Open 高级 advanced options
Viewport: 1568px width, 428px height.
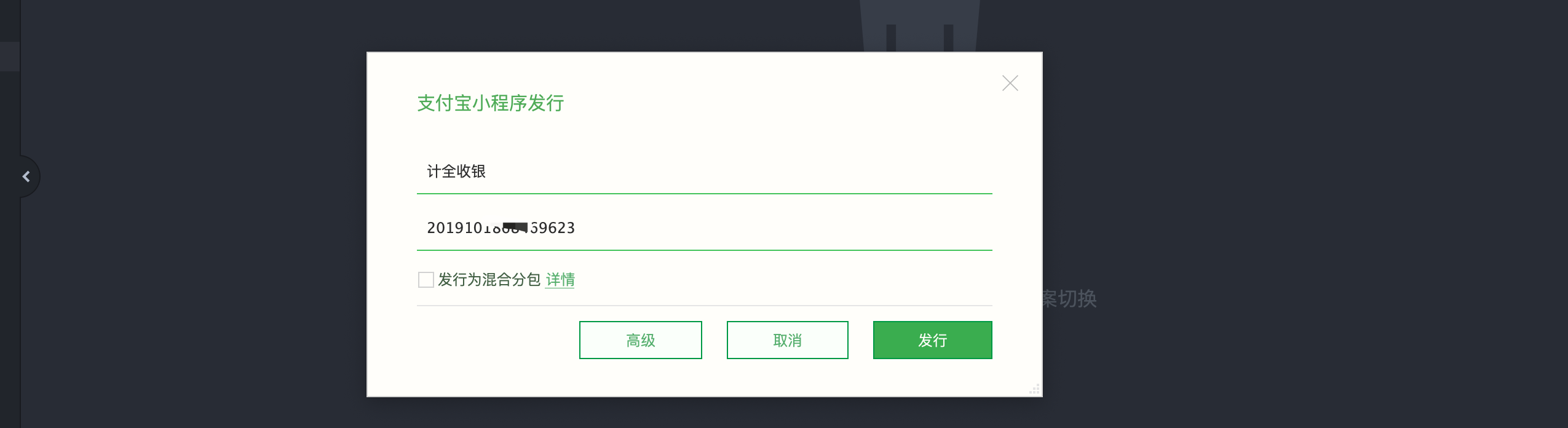640,340
